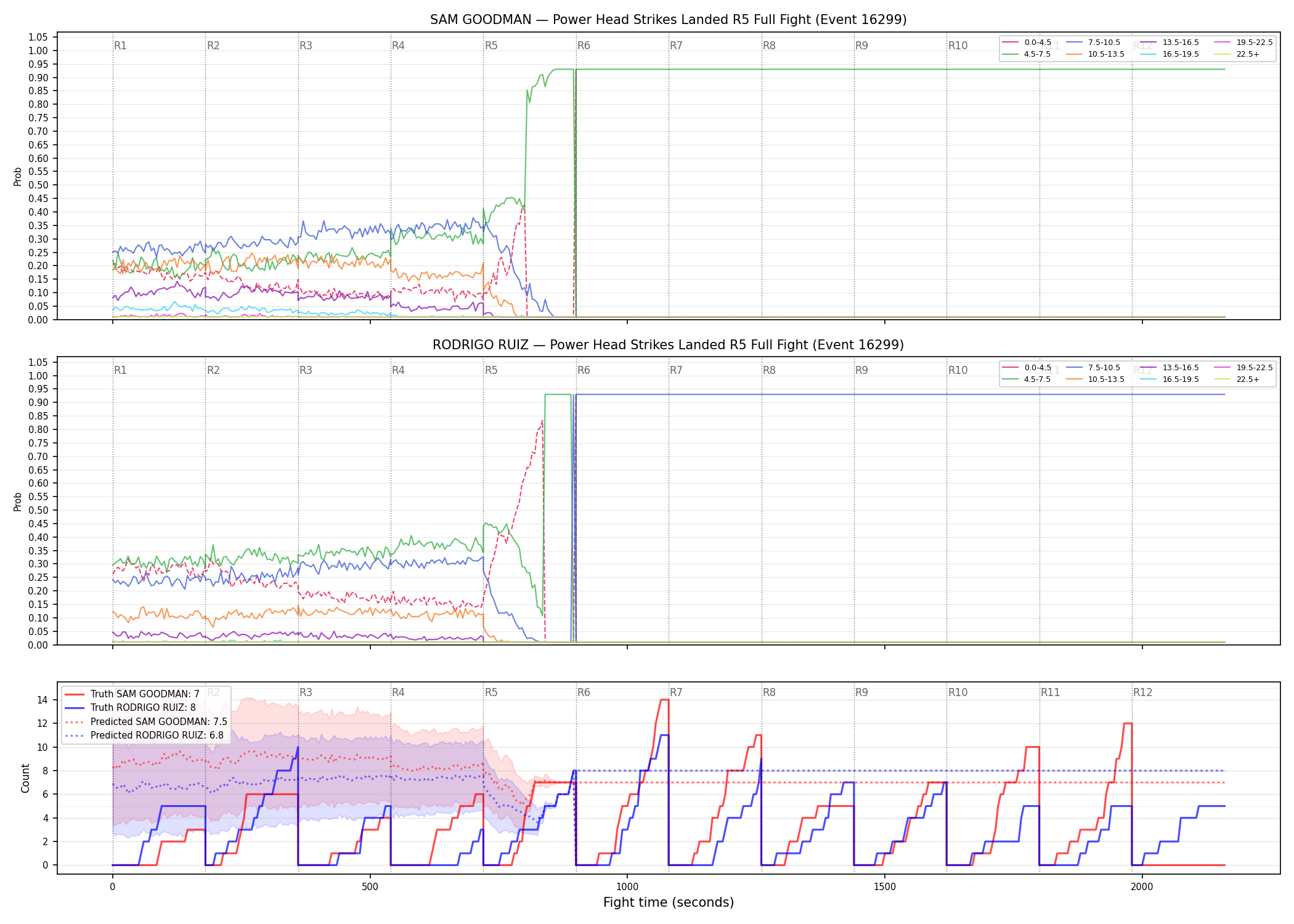
Task: Click the RODRIGO RUIZ chart title
Action: [x=669, y=345]
